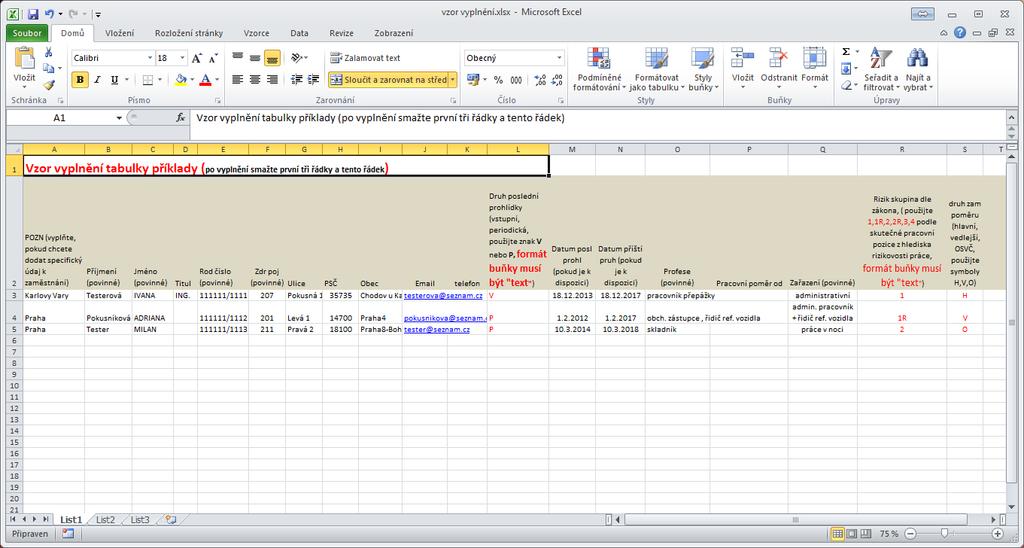Click Formátovat jako tabulku icon
The height and width of the screenshot is (548, 1024).
[657, 58]
